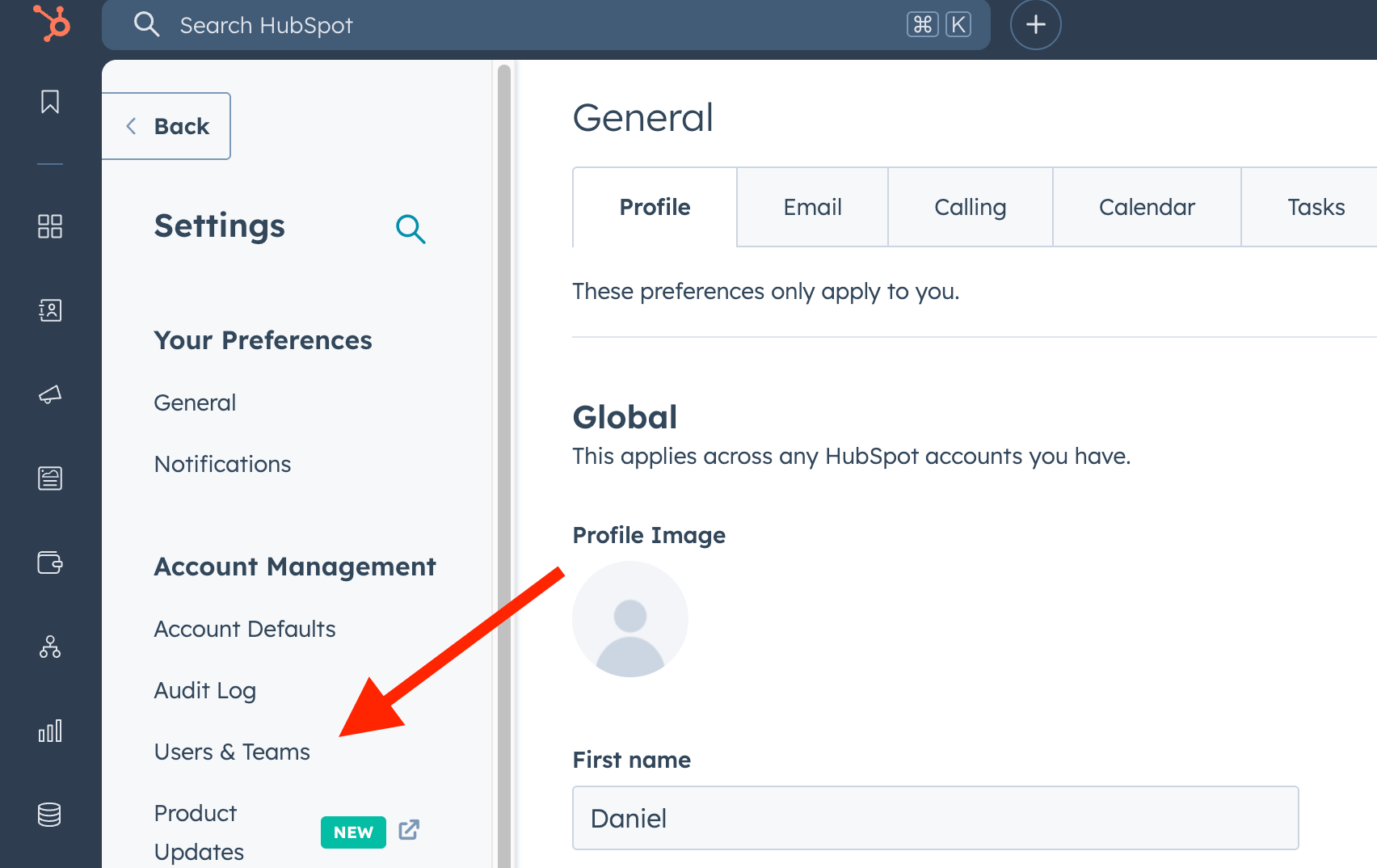Open Account Defaults settings
The image size is (1377, 868).
click(x=245, y=629)
